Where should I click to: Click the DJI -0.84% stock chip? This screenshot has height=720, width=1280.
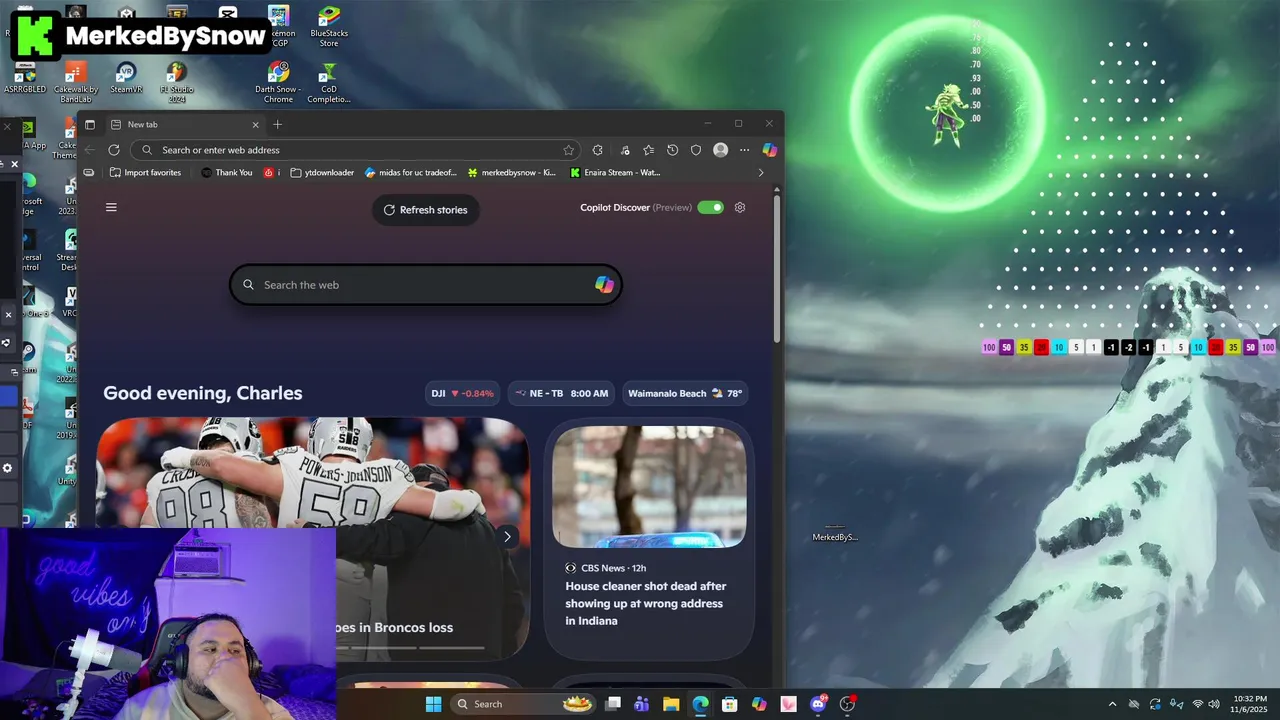(463, 393)
